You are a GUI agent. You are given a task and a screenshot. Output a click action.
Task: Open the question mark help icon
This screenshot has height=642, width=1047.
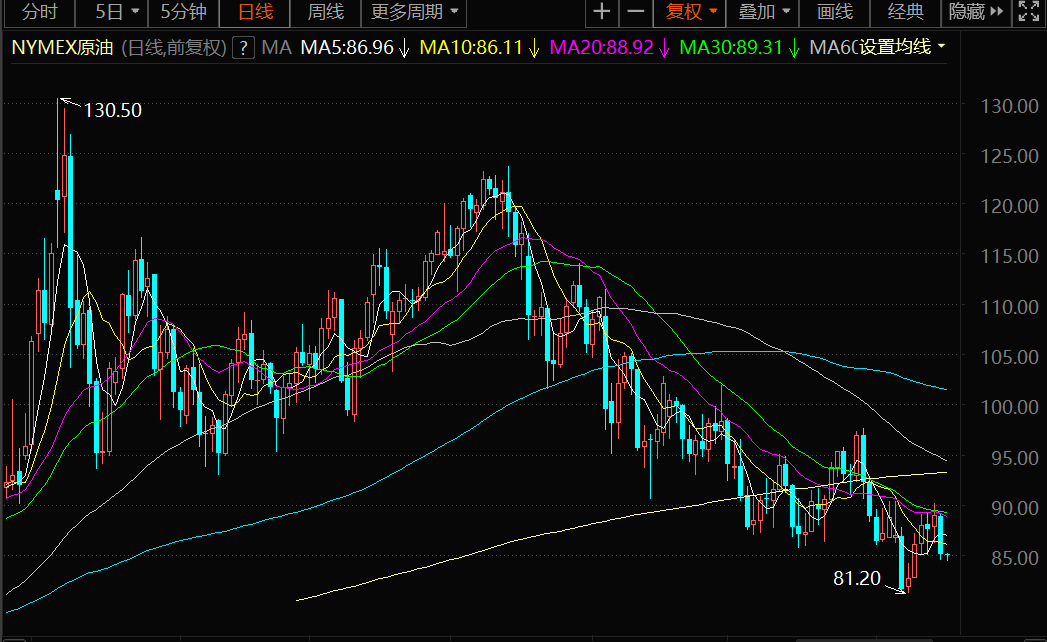[244, 47]
